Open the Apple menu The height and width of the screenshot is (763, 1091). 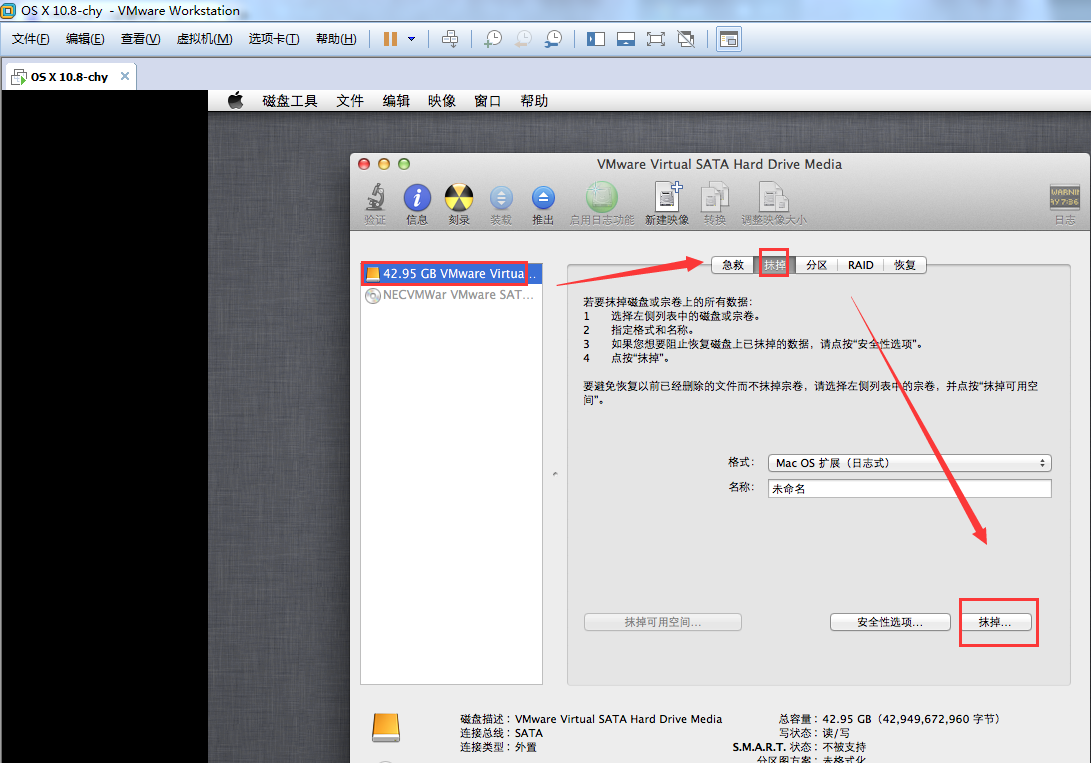point(236,100)
